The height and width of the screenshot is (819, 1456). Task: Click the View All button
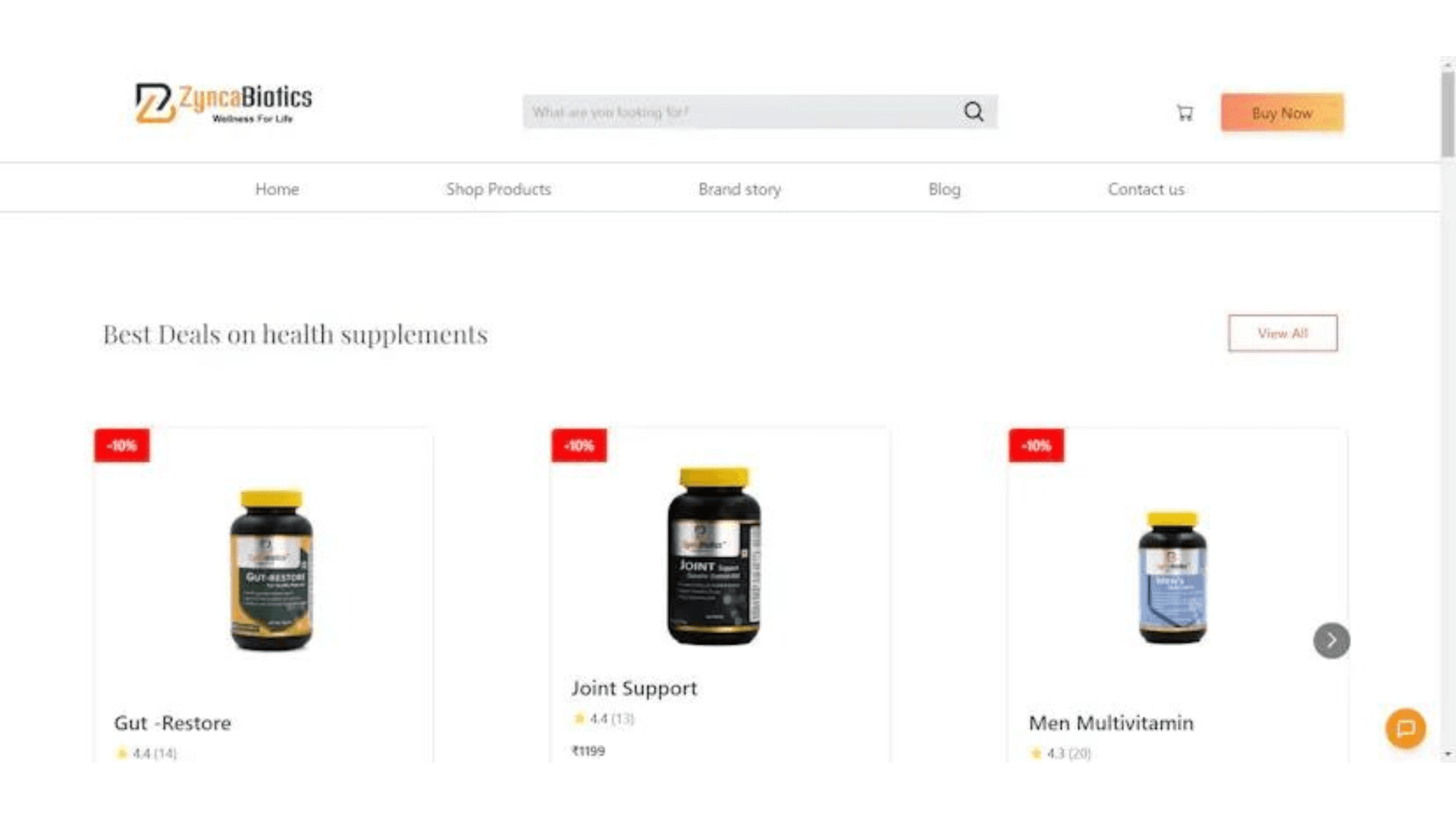click(1282, 333)
